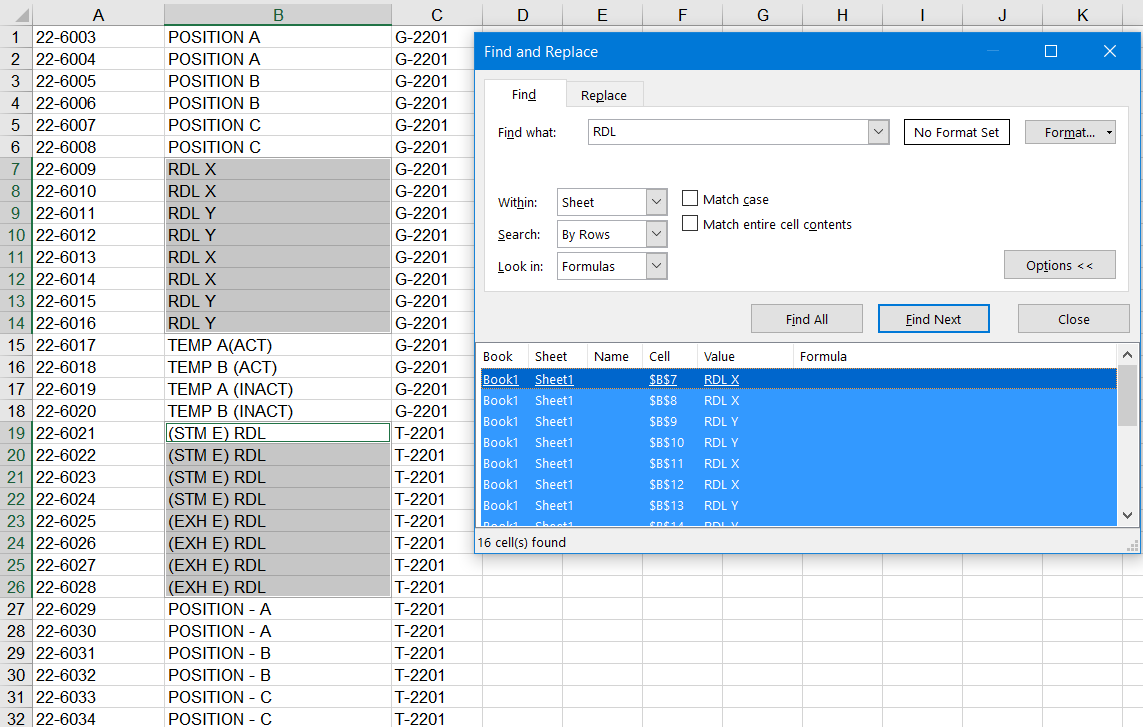Click the Close button in the dialog
The height and width of the screenshot is (727, 1143).
pyautogui.click(x=1074, y=319)
